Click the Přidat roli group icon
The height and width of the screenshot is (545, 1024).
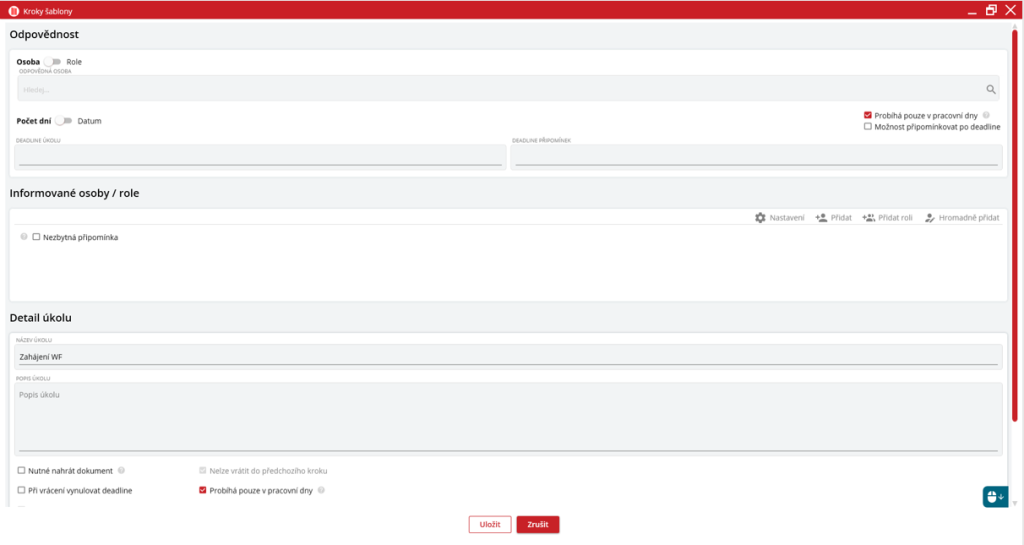pos(868,217)
